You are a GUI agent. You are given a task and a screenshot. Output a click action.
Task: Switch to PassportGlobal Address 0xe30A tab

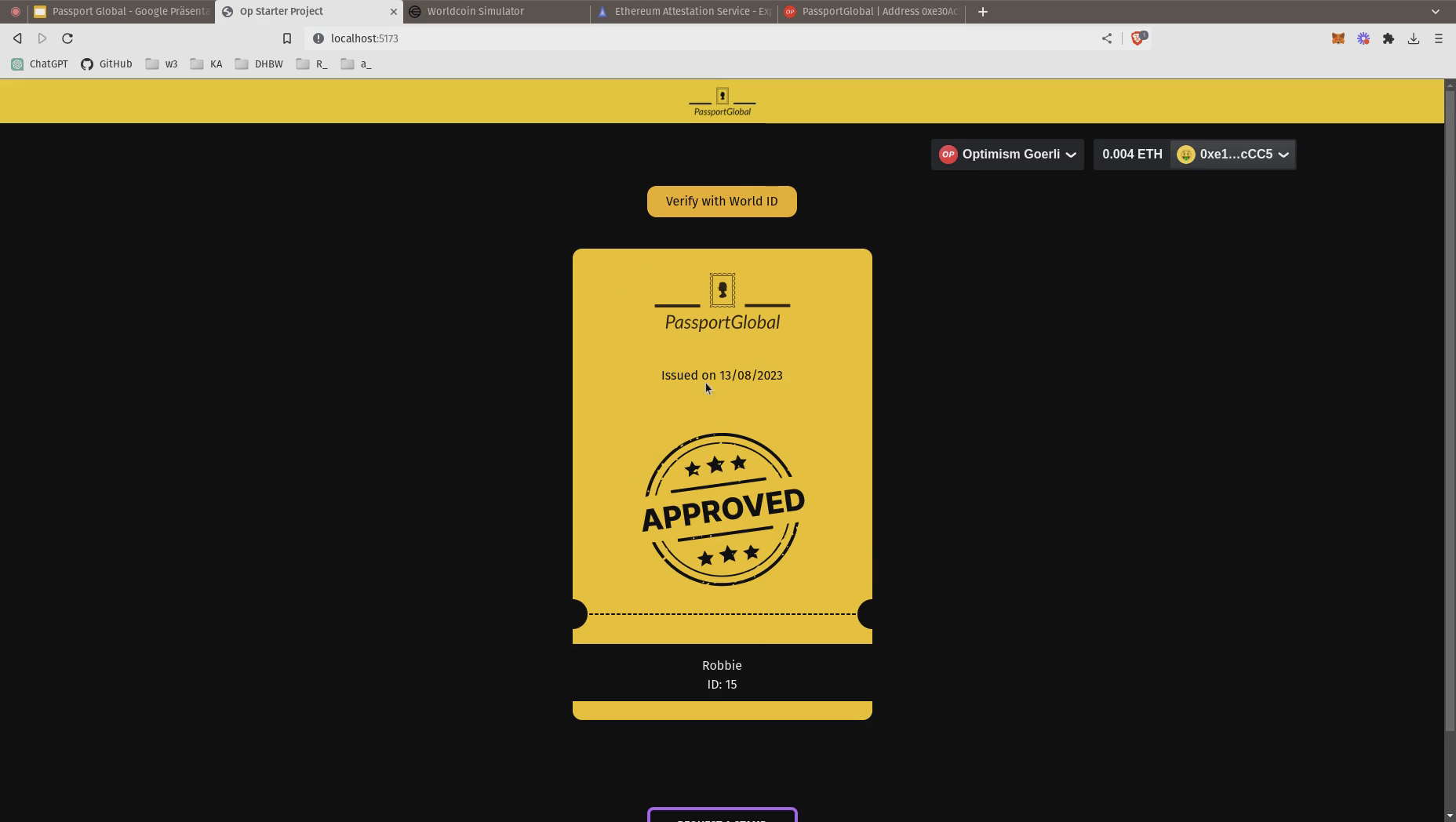[872, 12]
